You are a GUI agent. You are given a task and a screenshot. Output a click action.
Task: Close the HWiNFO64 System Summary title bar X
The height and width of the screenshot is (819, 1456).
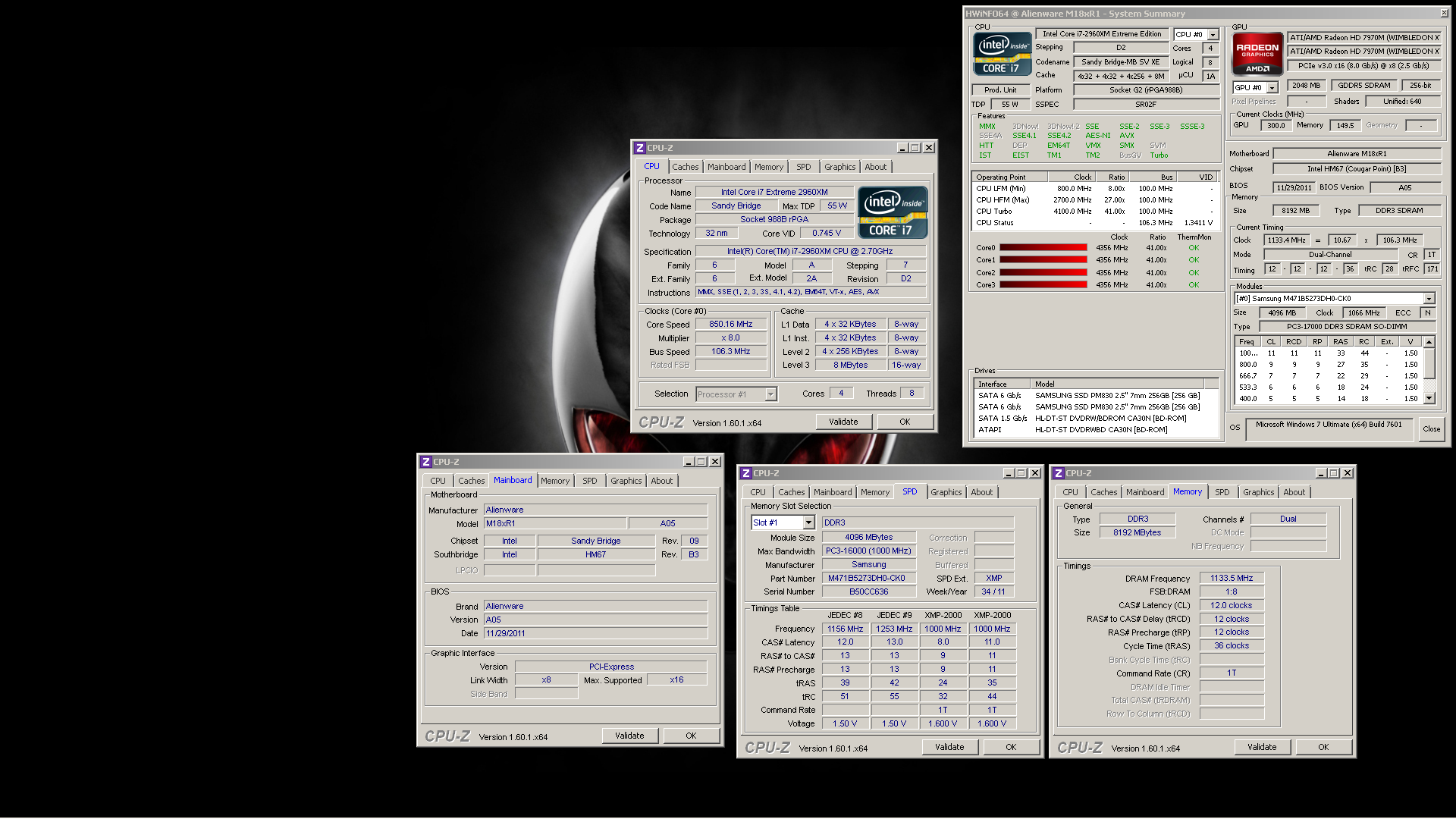pos(1444,13)
